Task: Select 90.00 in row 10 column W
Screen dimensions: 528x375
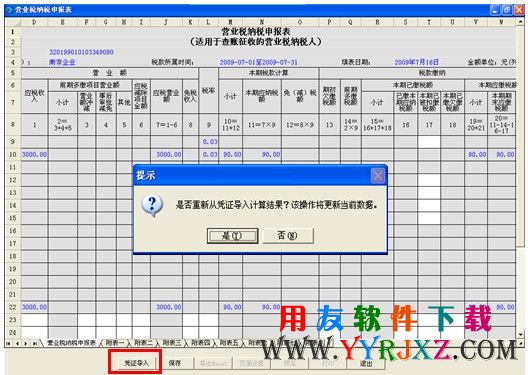Action: tap(501, 155)
